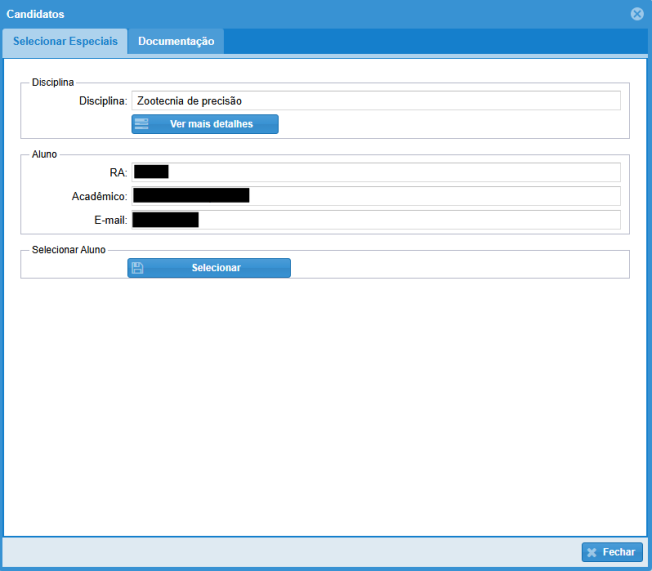Click the E-mail: field label

coord(108,220)
